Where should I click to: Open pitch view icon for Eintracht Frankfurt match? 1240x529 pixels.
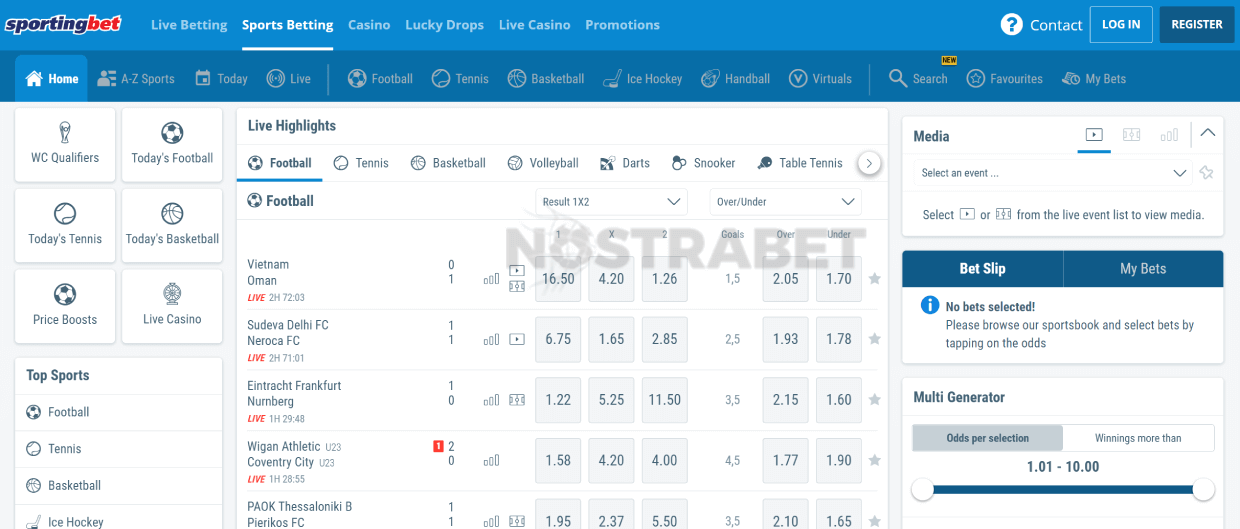click(x=516, y=400)
